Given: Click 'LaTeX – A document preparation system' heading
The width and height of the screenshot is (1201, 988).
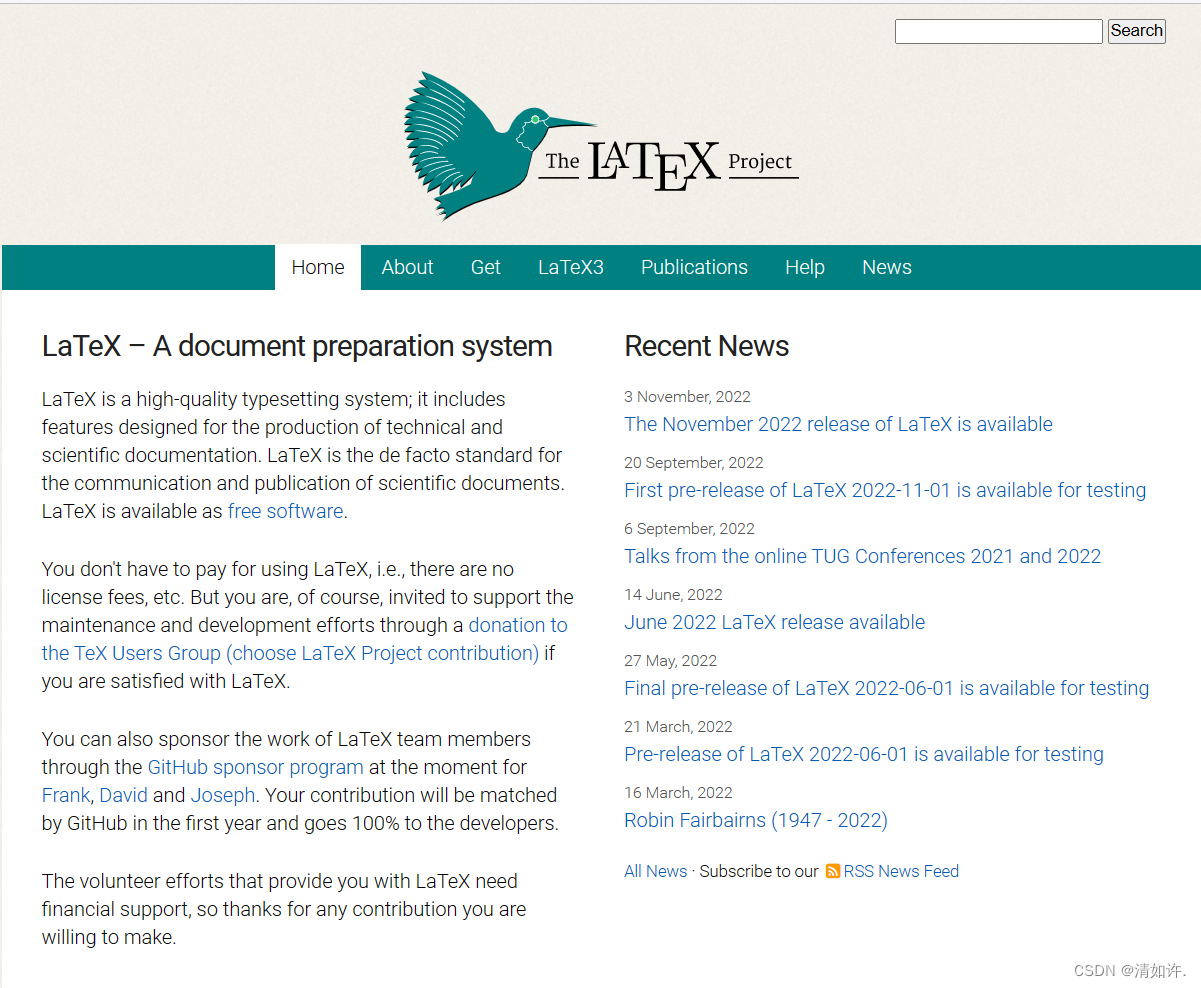Looking at the screenshot, I should pyautogui.click(x=297, y=346).
